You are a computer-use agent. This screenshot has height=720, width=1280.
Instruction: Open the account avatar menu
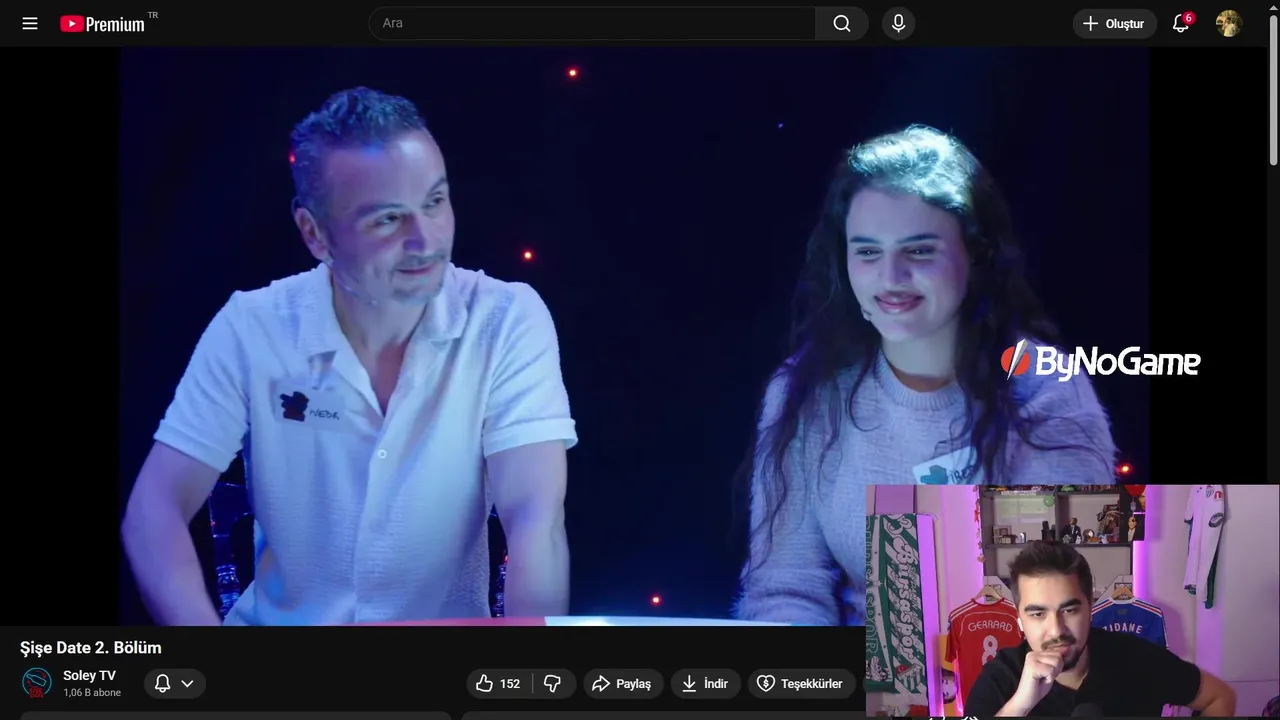coord(1229,23)
